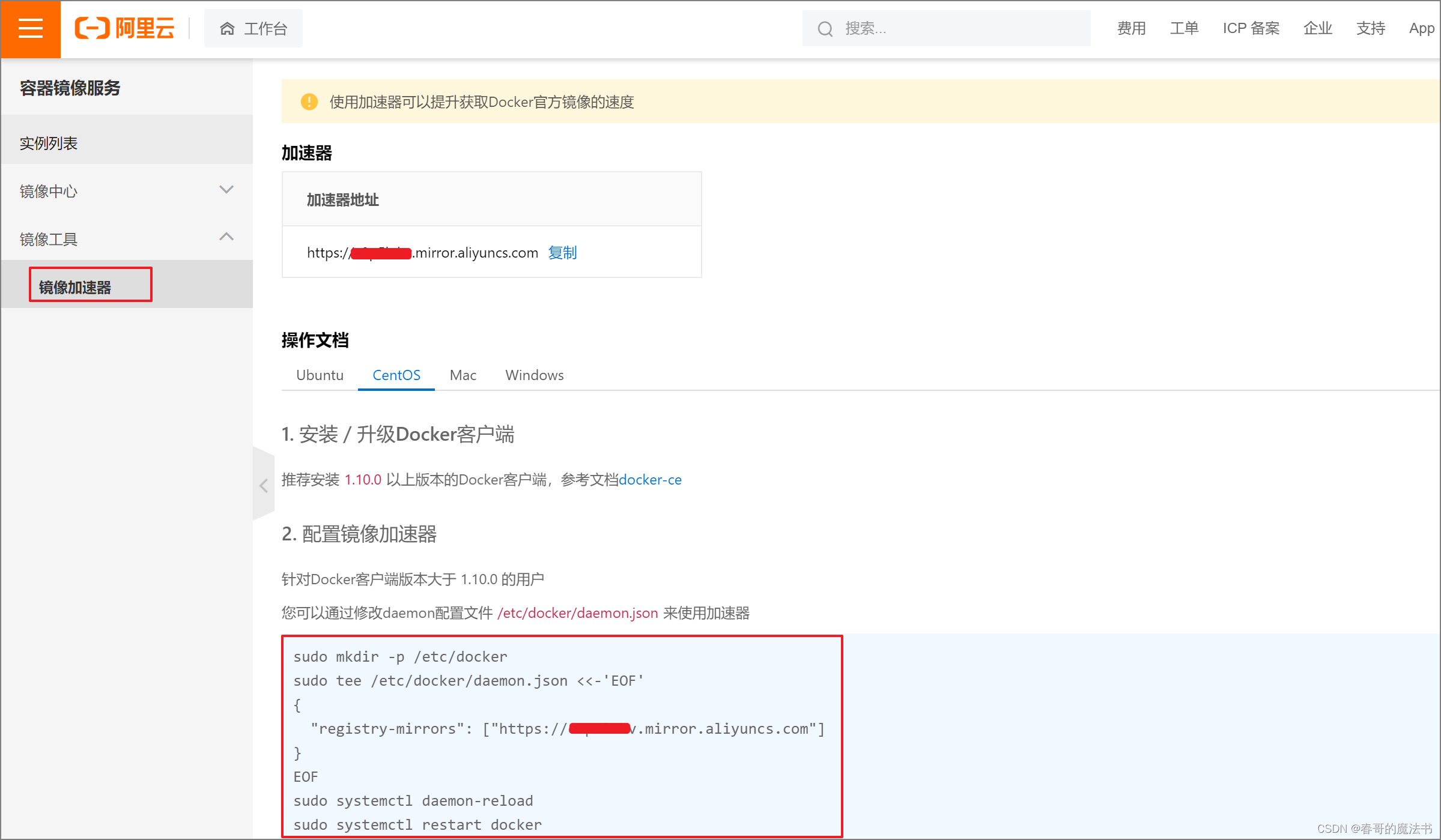Click the /etc/docker/daemon.json path text
The height and width of the screenshot is (840, 1441).
[x=578, y=613]
